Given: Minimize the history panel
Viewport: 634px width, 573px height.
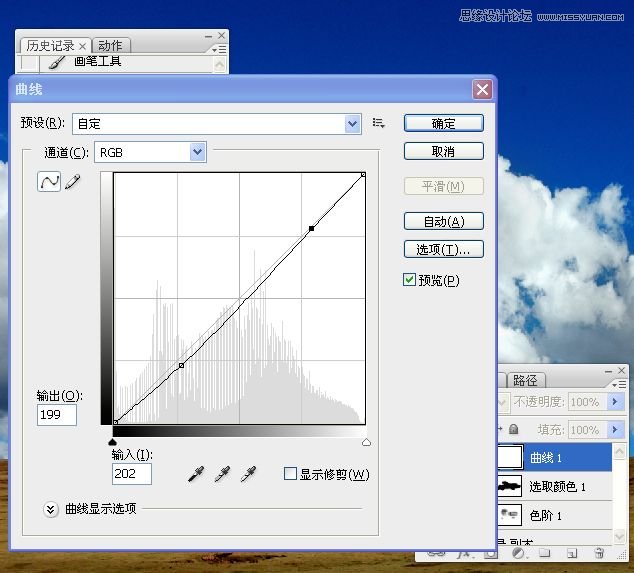Looking at the screenshot, I should (x=209, y=36).
